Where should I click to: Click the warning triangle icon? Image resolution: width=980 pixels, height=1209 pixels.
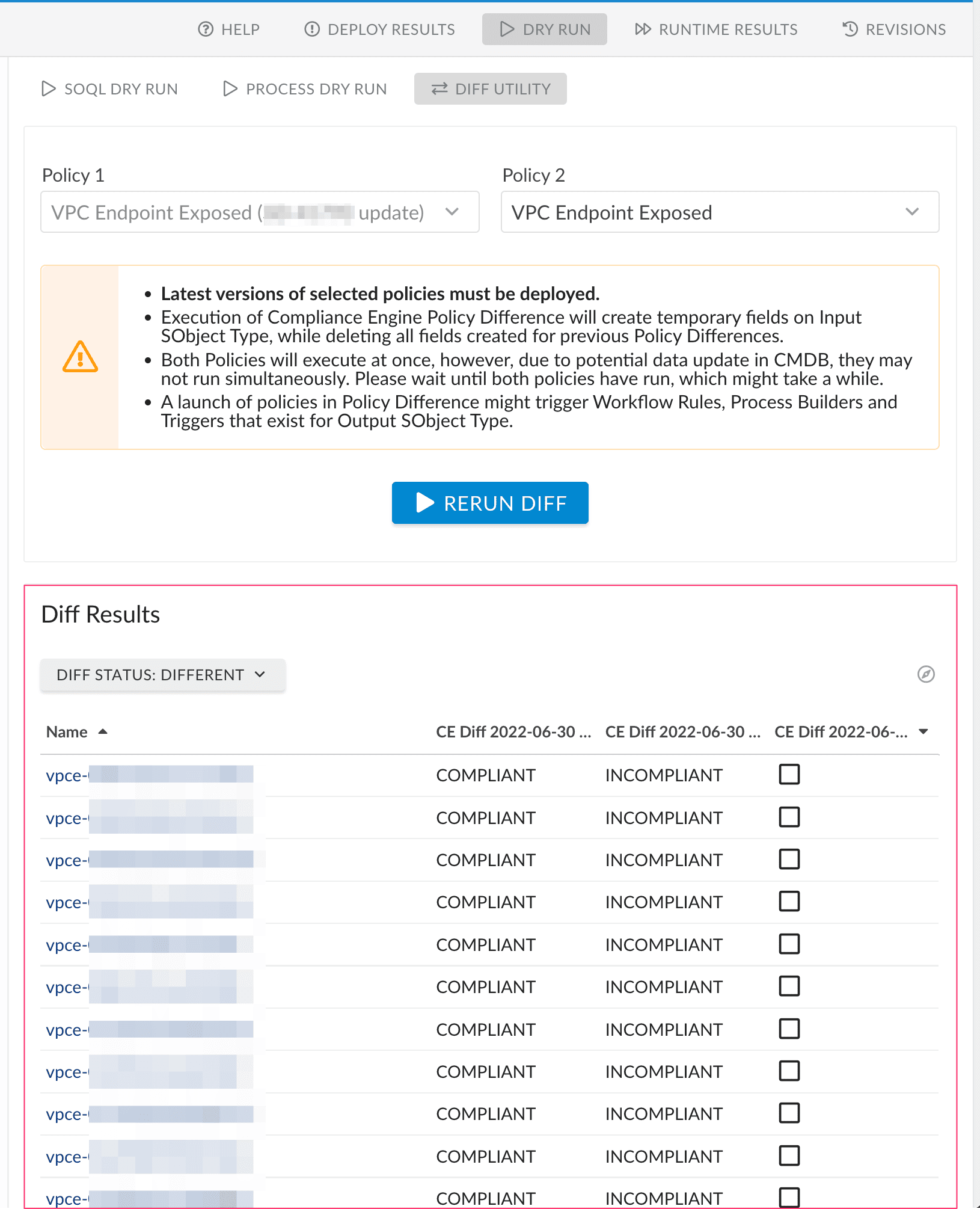click(79, 357)
